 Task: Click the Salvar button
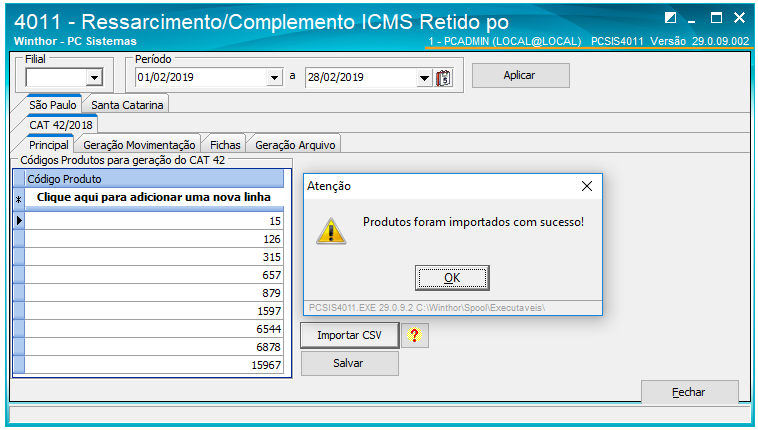click(350, 363)
